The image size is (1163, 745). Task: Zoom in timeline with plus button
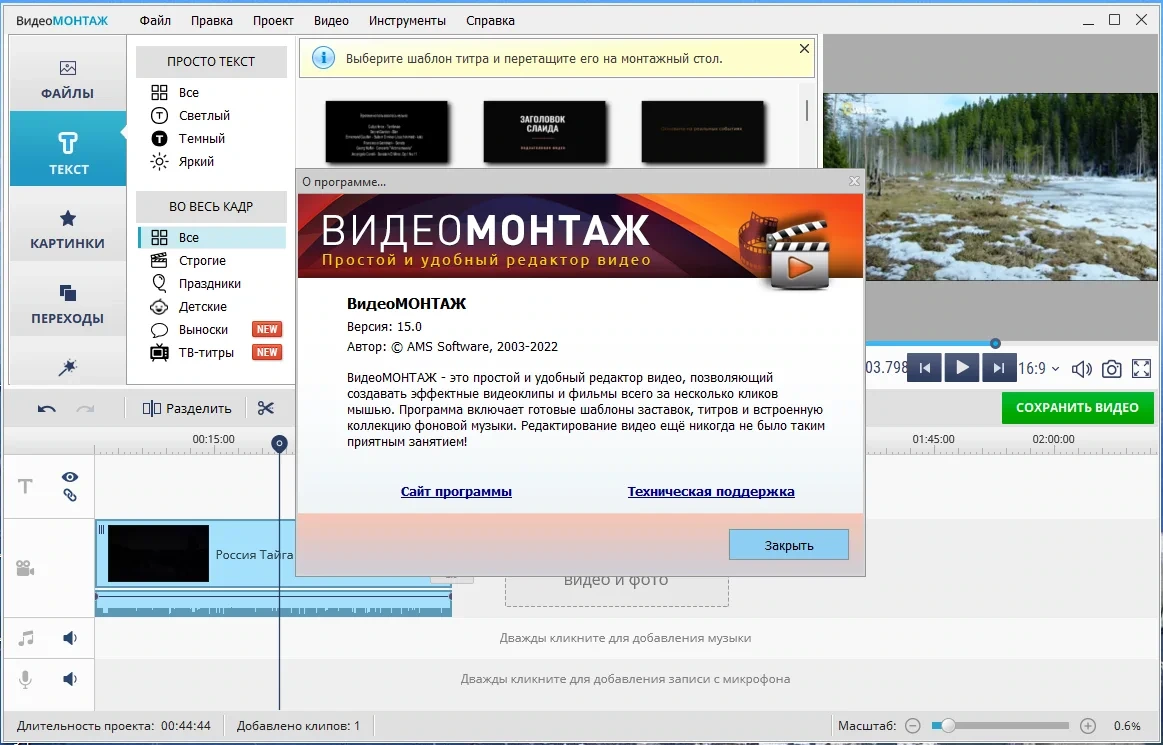pyautogui.click(x=1087, y=726)
